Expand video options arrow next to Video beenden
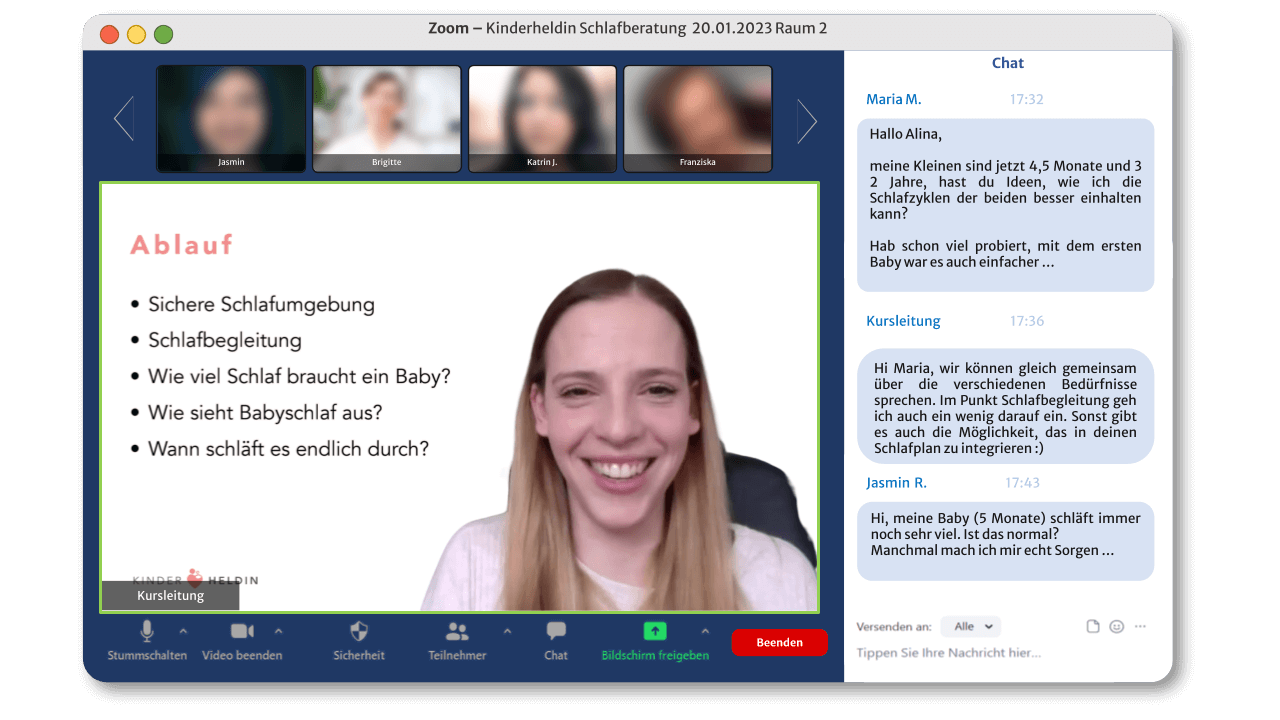1280x720 pixels. click(278, 631)
